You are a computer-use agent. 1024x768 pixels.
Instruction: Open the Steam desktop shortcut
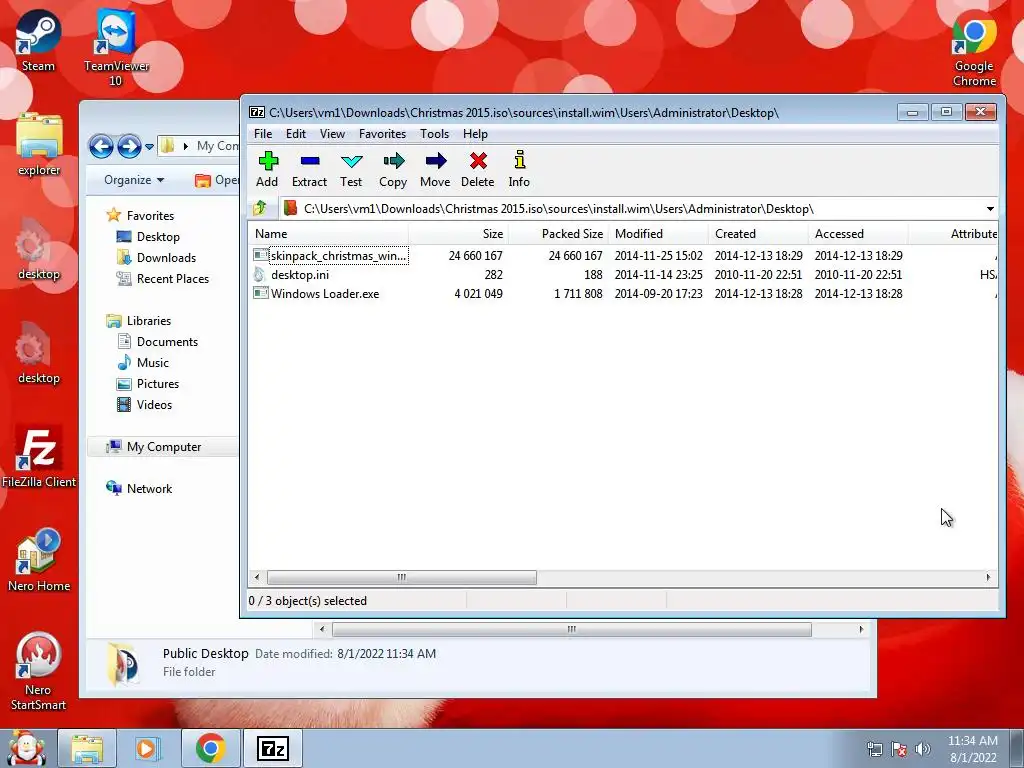pos(38,40)
